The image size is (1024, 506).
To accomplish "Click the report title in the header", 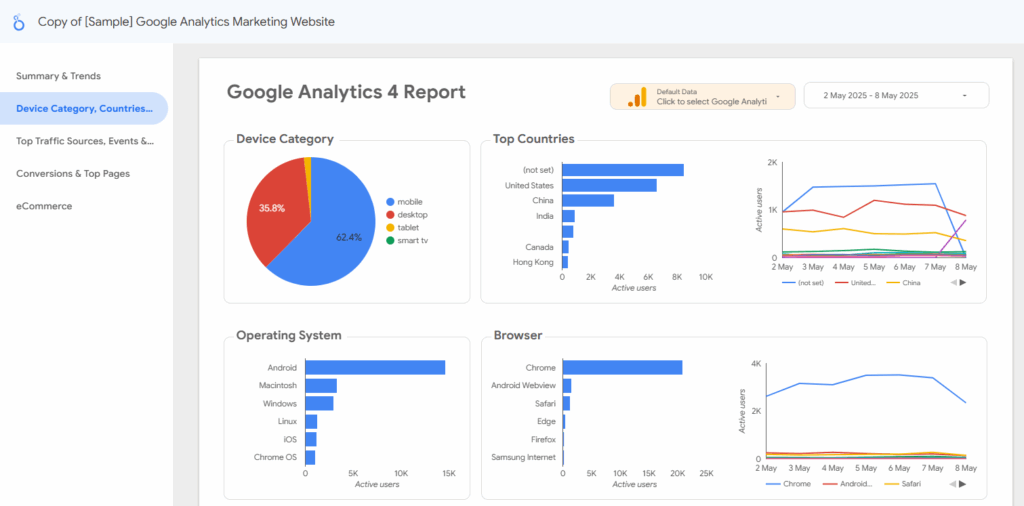I will coord(186,22).
